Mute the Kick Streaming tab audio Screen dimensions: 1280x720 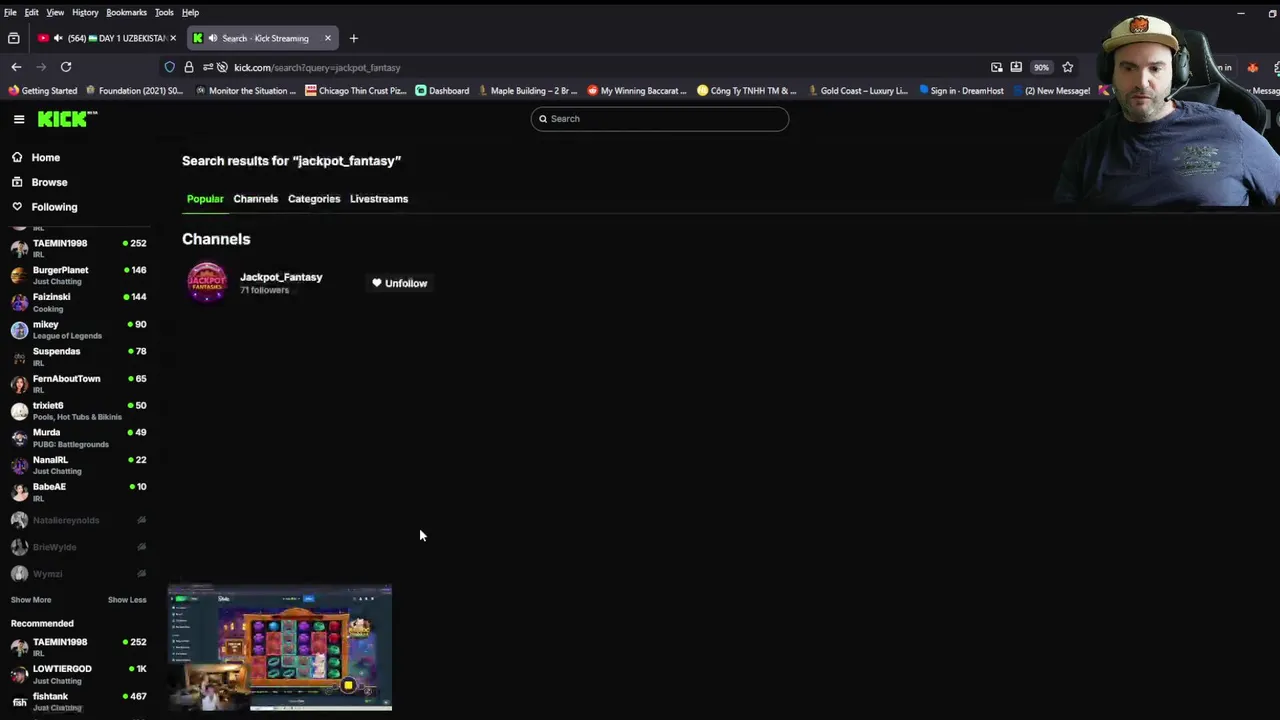point(213,38)
